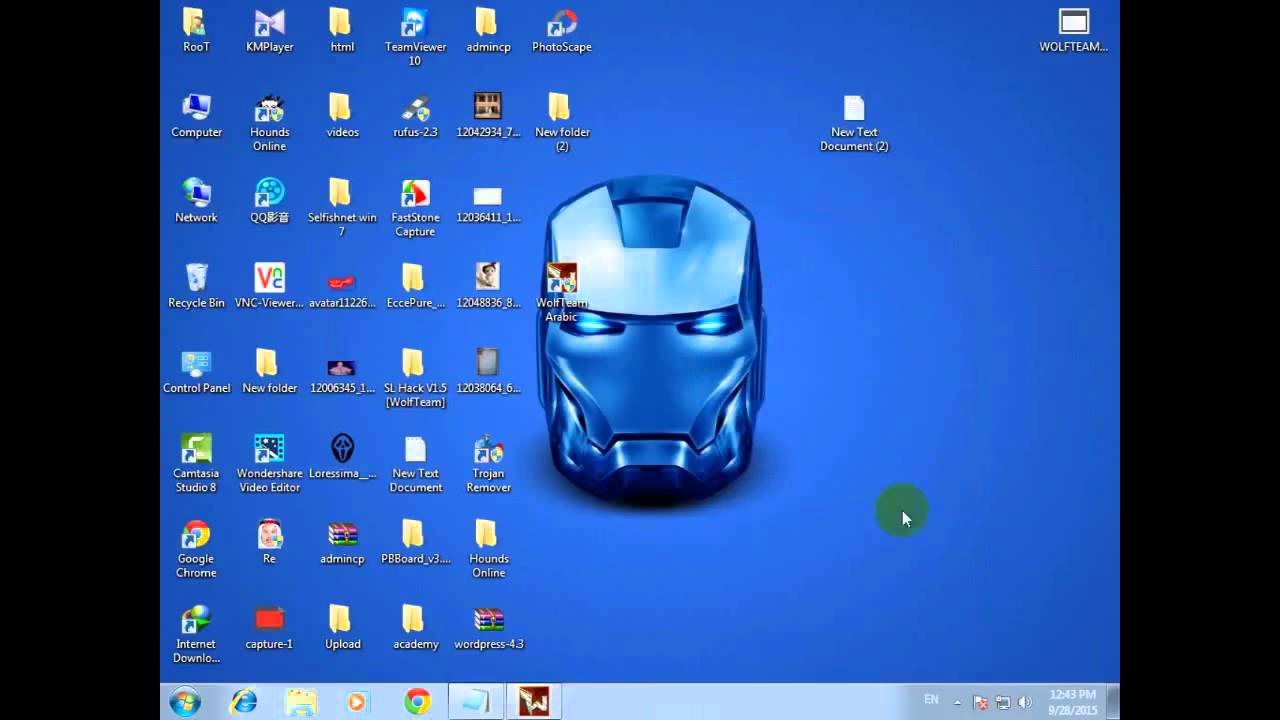This screenshot has width=1280, height=720.
Task: Open the admincp archive file
Action: point(342,541)
